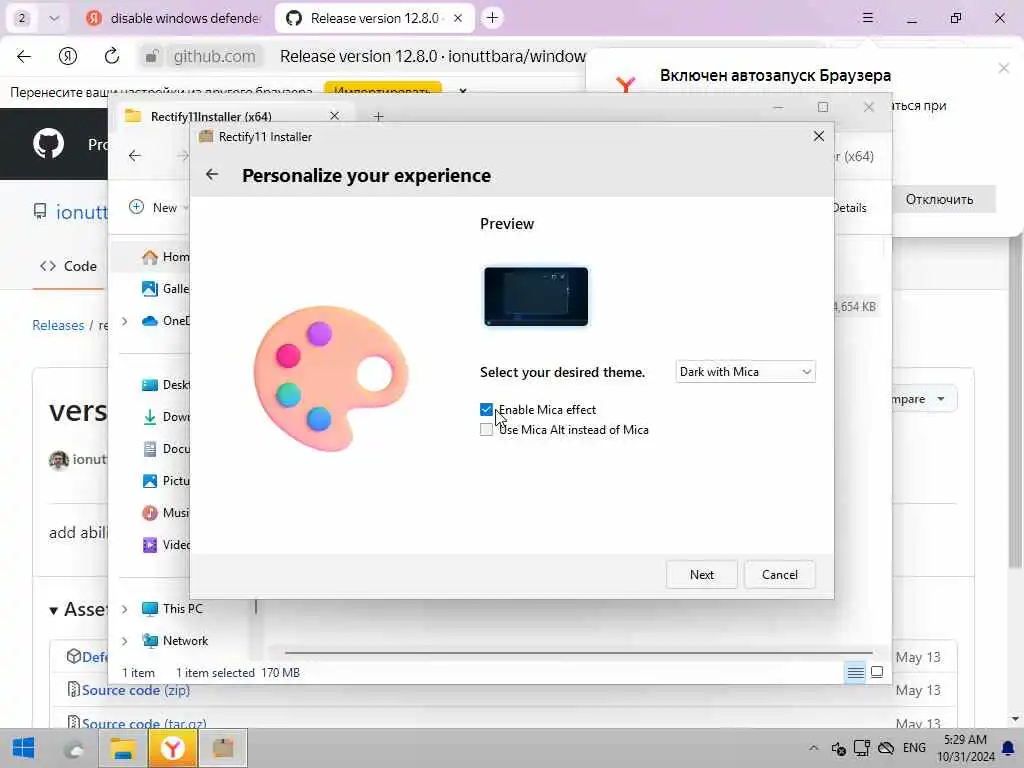
Task: Select Home in Explorer sidebar
Action: [166, 257]
